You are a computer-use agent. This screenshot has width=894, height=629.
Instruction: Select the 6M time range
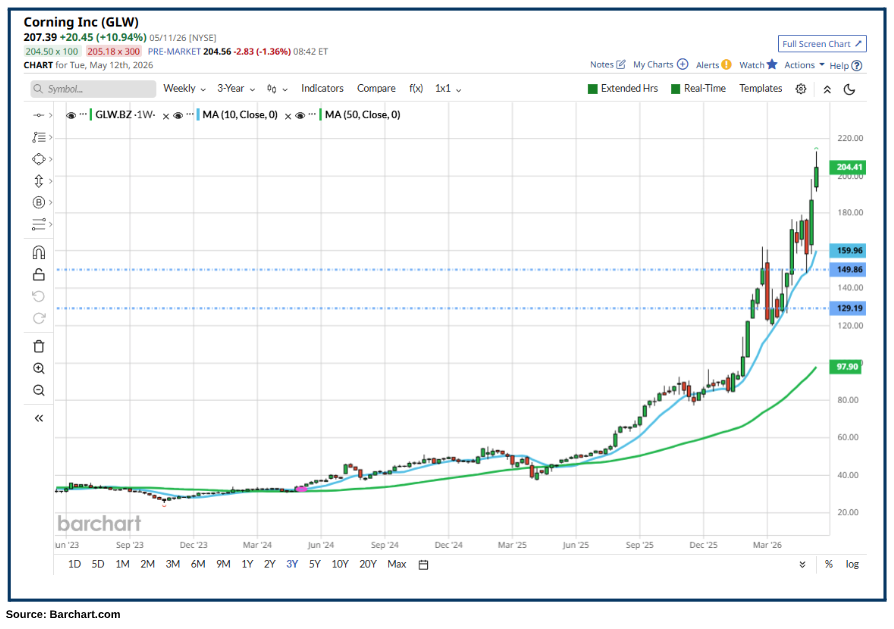198,564
